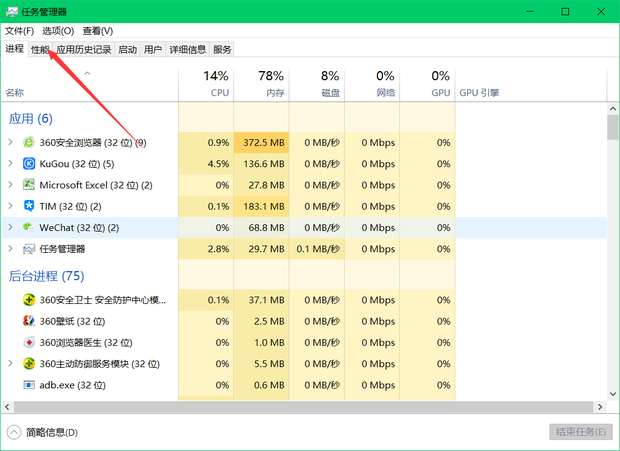The image size is (620, 451).
Task: Open the 选项(O) menu
Action: point(58,31)
